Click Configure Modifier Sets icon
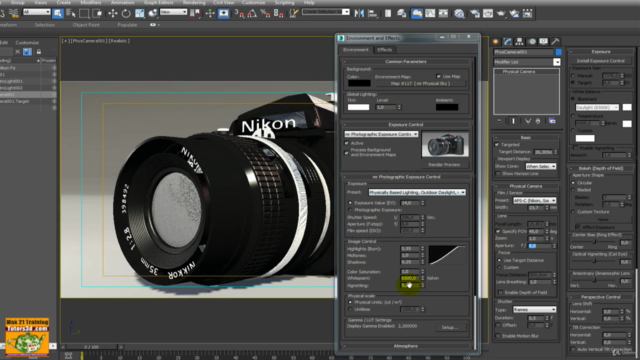Screen dimensions: 640x360 click(x=552, y=121)
